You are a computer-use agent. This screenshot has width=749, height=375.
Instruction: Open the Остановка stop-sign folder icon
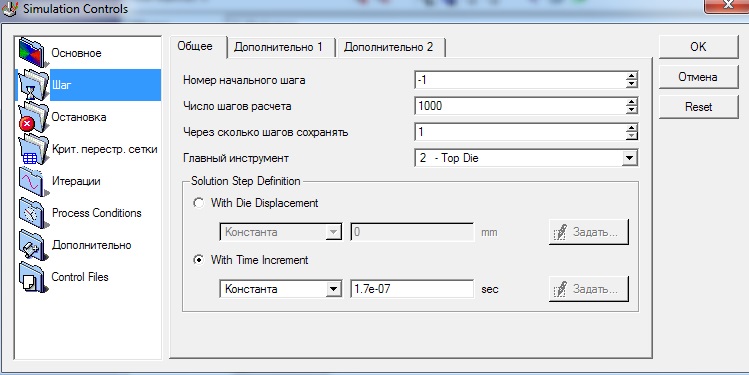(x=33, y=117)
